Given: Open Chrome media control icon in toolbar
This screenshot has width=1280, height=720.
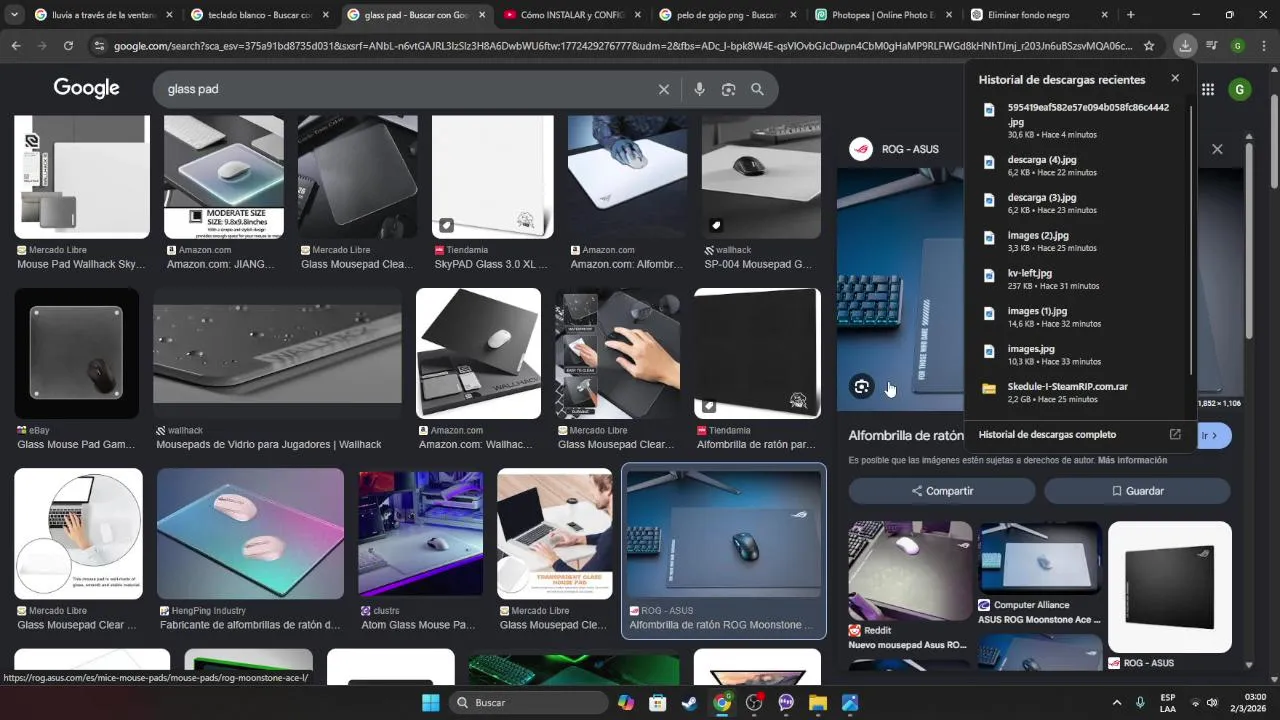Looking at the screenshot, I should tap(1212, 45).
